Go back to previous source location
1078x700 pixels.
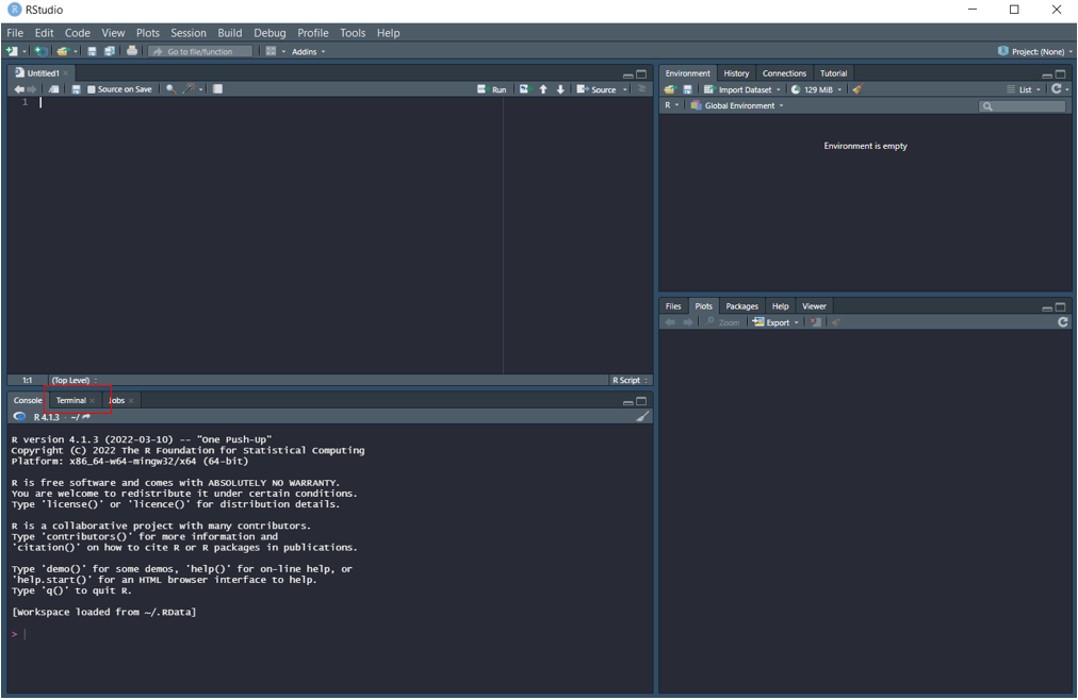[x=19, y=89]
